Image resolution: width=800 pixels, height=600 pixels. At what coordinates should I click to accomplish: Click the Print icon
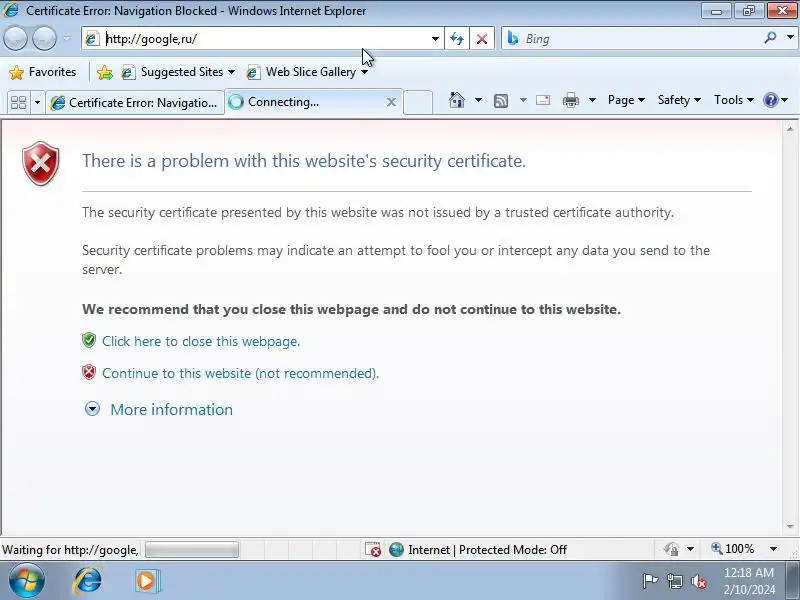570,100
